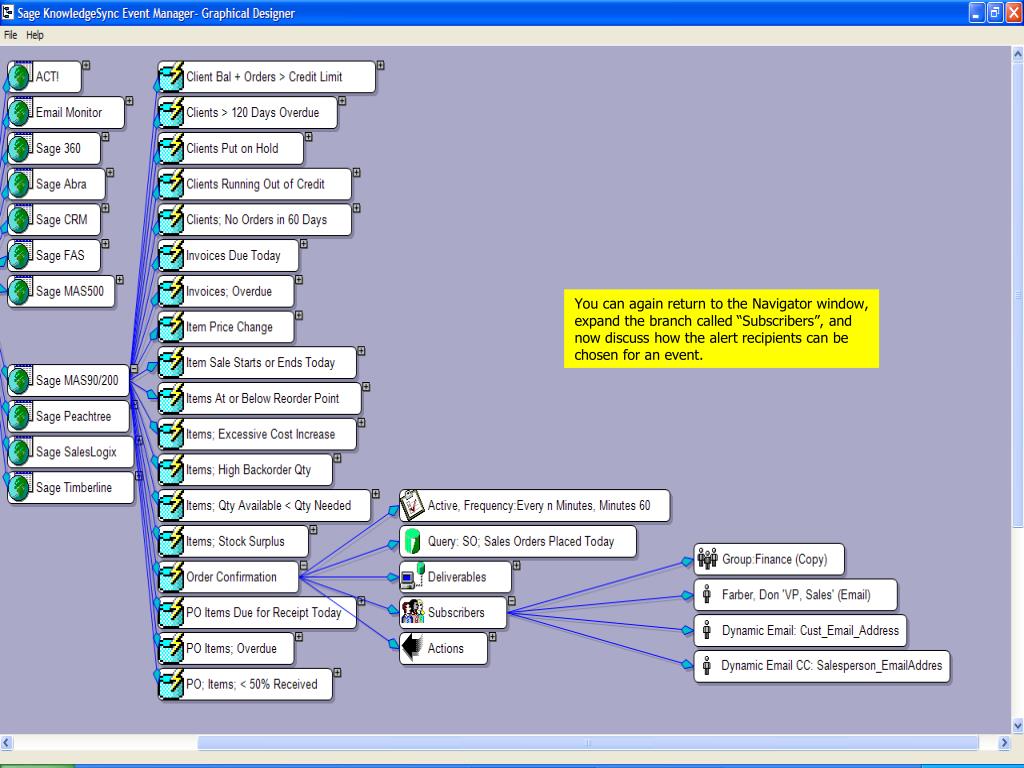Select Items At or Below Reorder Point

(x=259, y=398)
